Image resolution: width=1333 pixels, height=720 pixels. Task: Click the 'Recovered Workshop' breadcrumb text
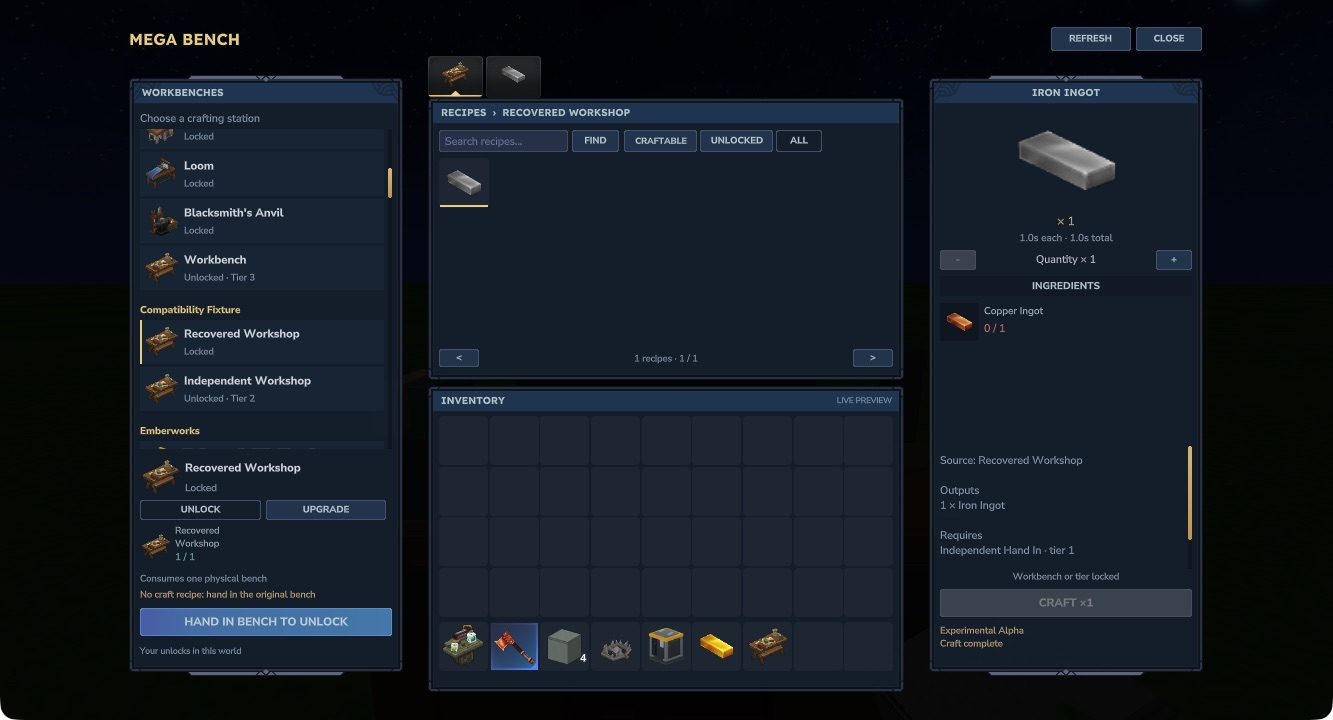coord(566,113)
